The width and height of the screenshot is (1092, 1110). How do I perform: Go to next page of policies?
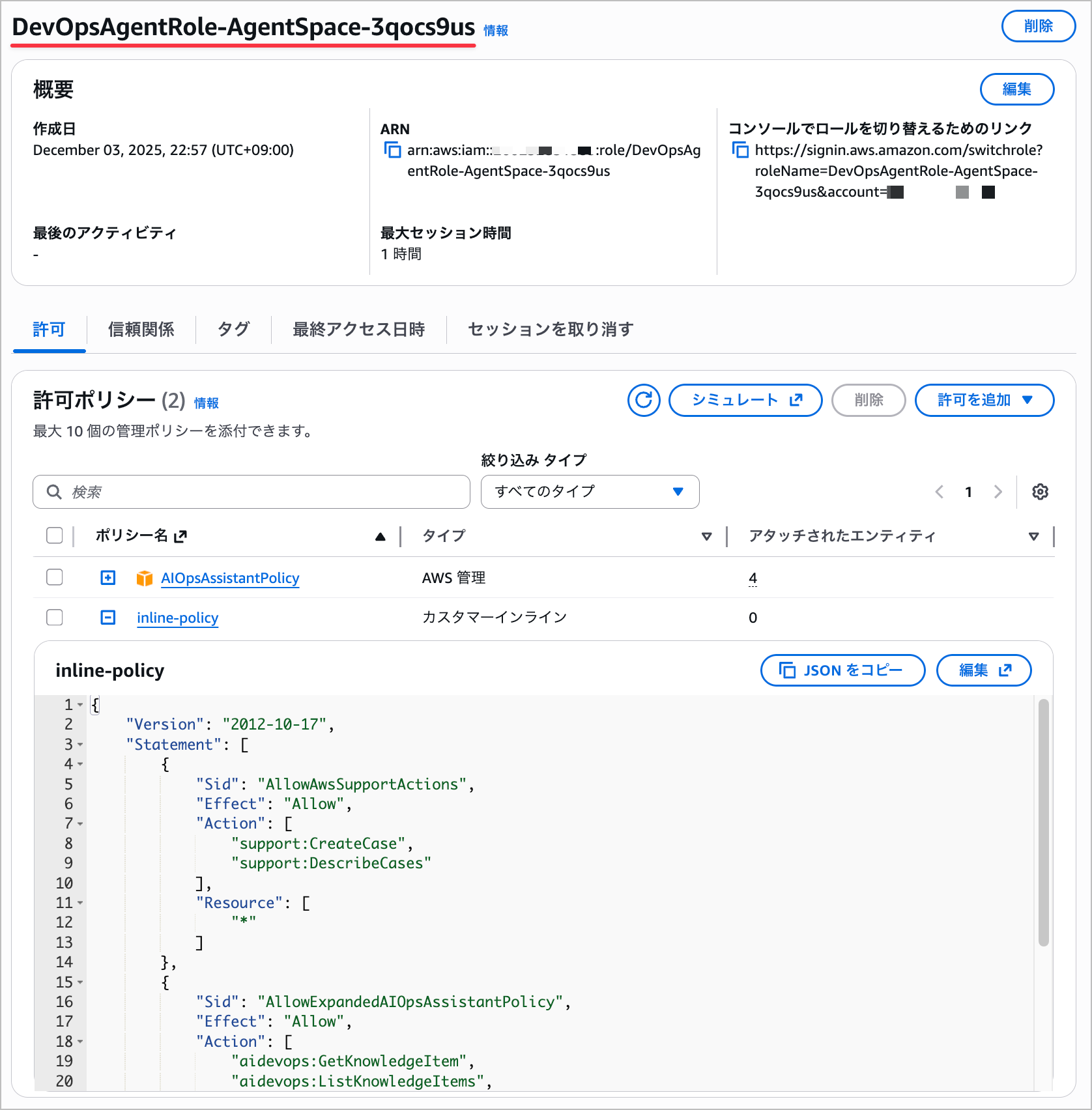(998, 492)
